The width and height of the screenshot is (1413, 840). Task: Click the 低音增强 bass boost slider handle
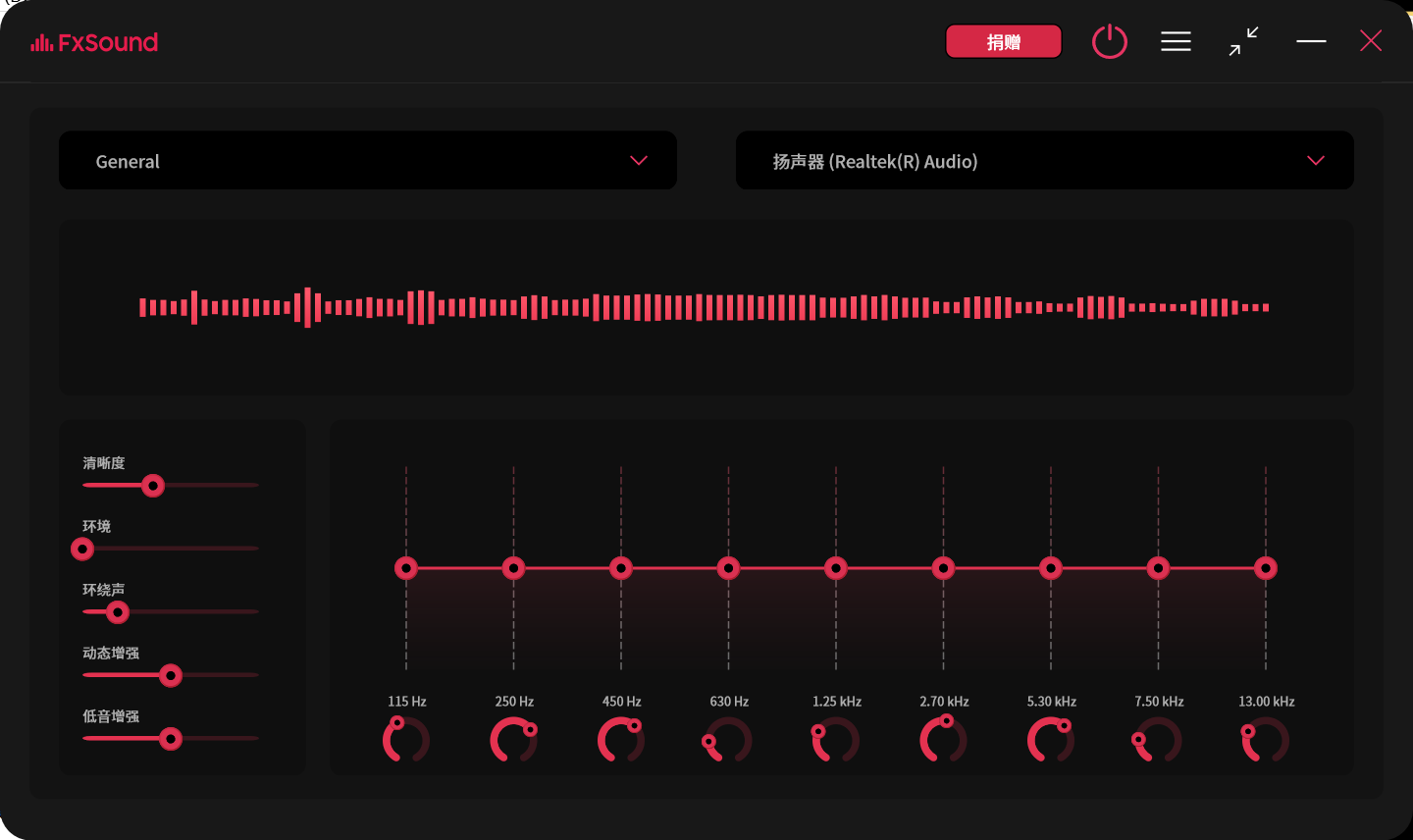click(171, 739)
